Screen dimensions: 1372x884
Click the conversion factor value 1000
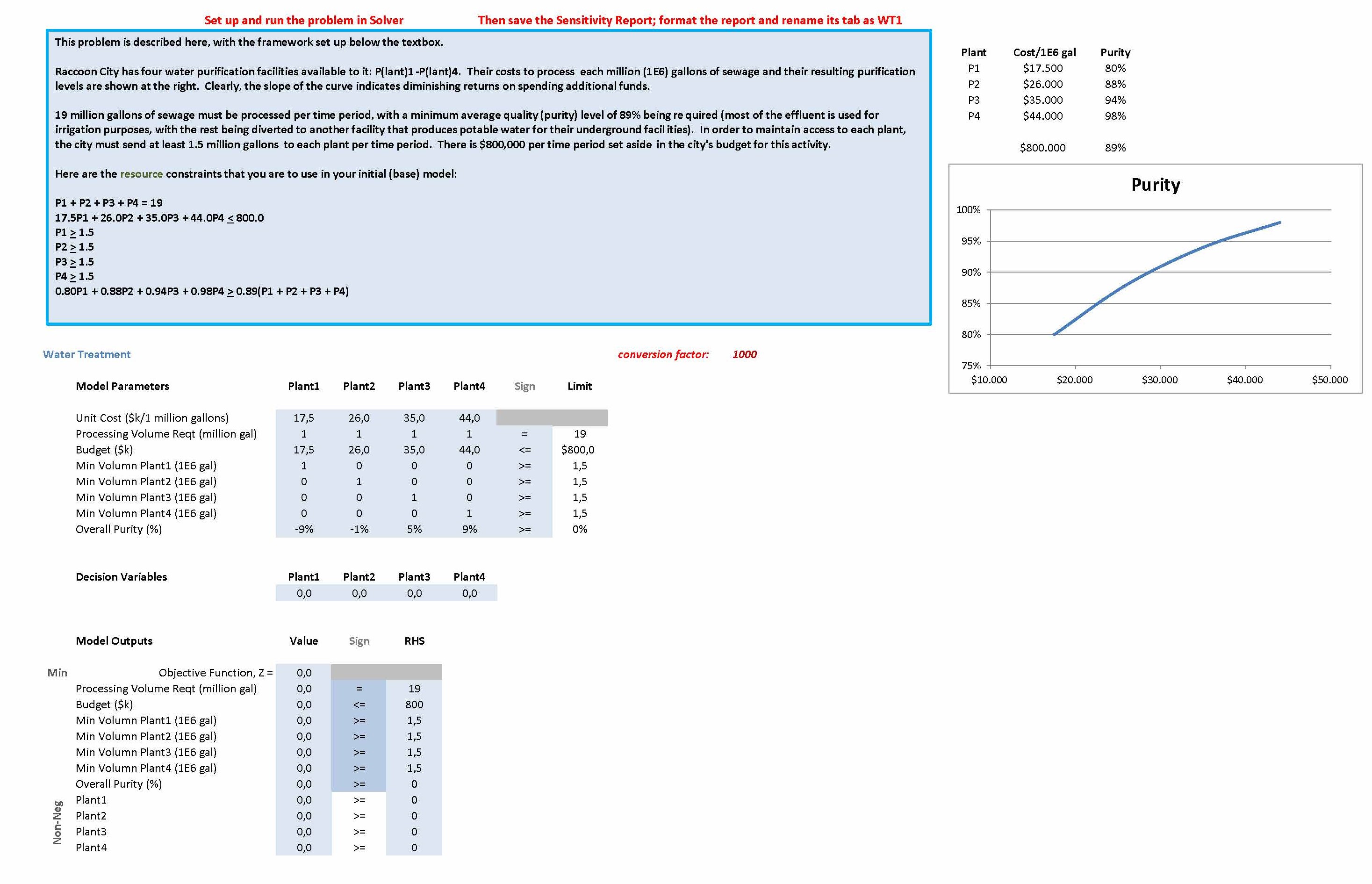(x=744, y=354)
